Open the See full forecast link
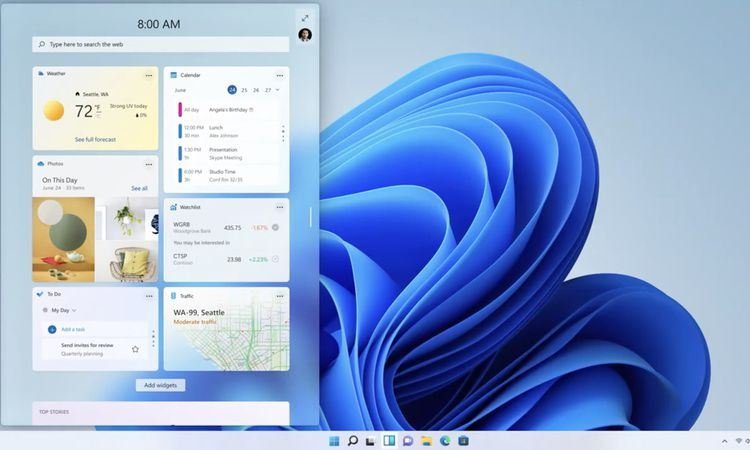The height and width of the screenshot is (450, 750). [x=95, y=139]
